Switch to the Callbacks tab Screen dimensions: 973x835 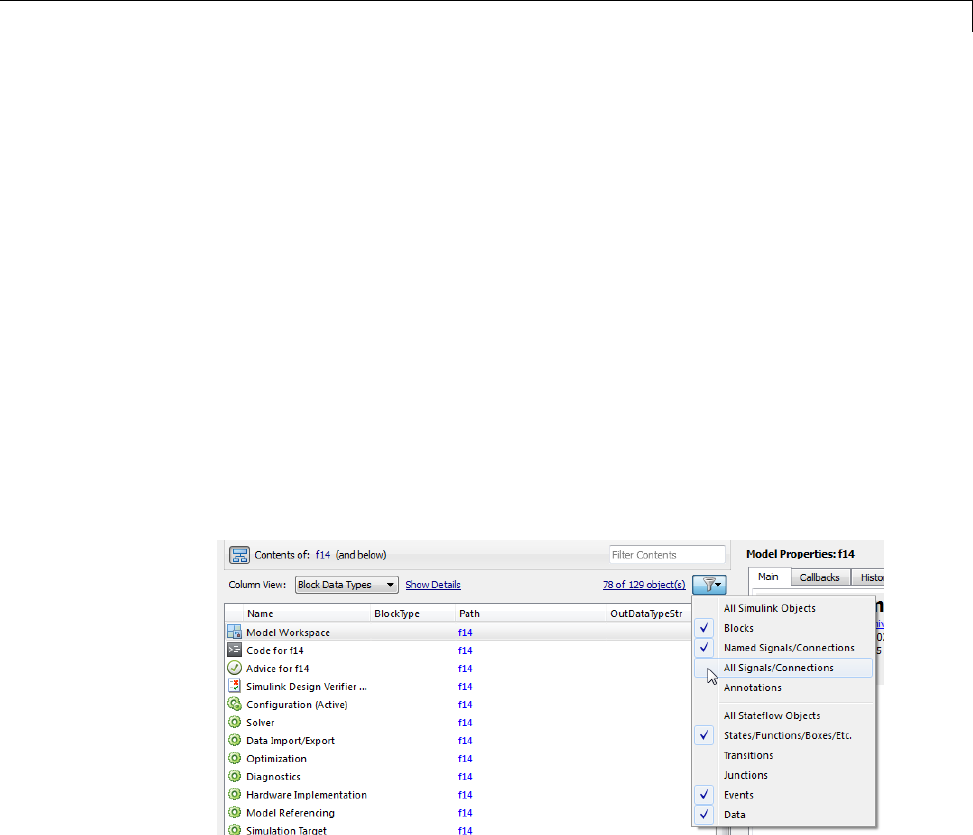click(819, 577)
